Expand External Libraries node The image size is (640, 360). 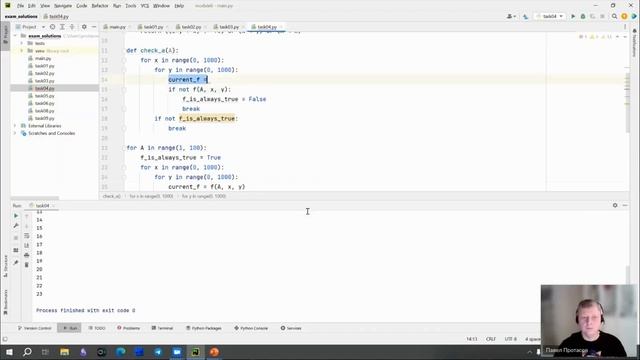point(16,126)
